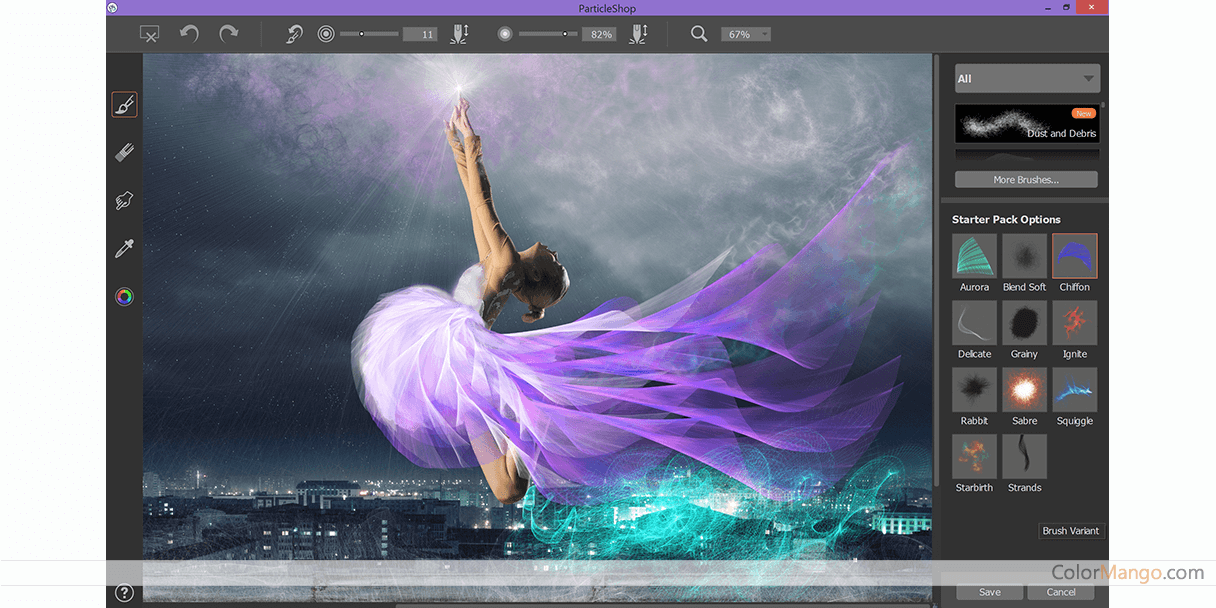Select the paint brush tool

coord(124,105)
